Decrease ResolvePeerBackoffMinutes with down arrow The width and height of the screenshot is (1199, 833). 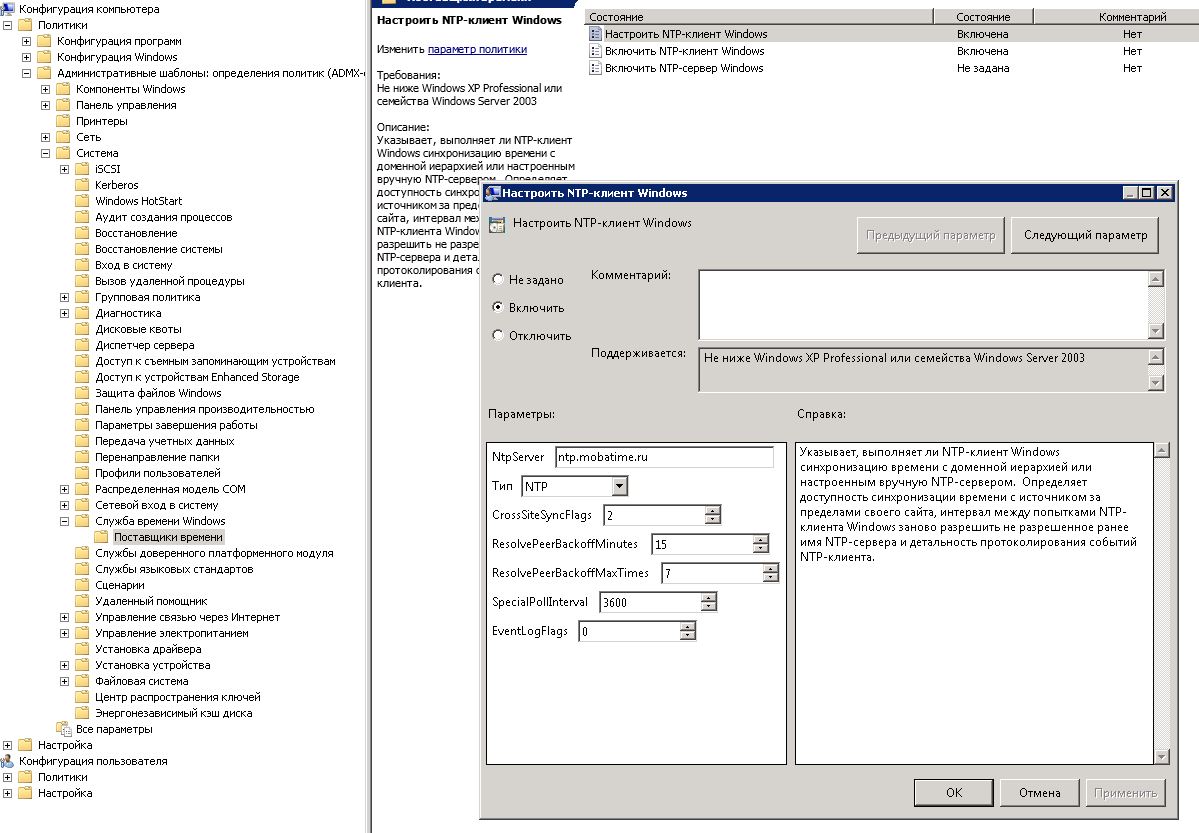point(760,548)
